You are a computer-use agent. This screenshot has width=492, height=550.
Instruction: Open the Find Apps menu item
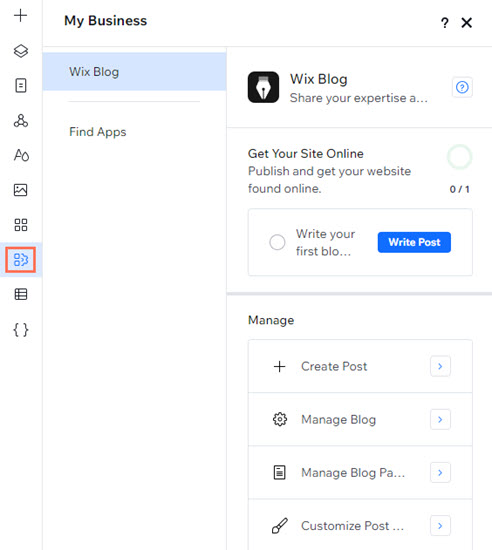(97, 132)
